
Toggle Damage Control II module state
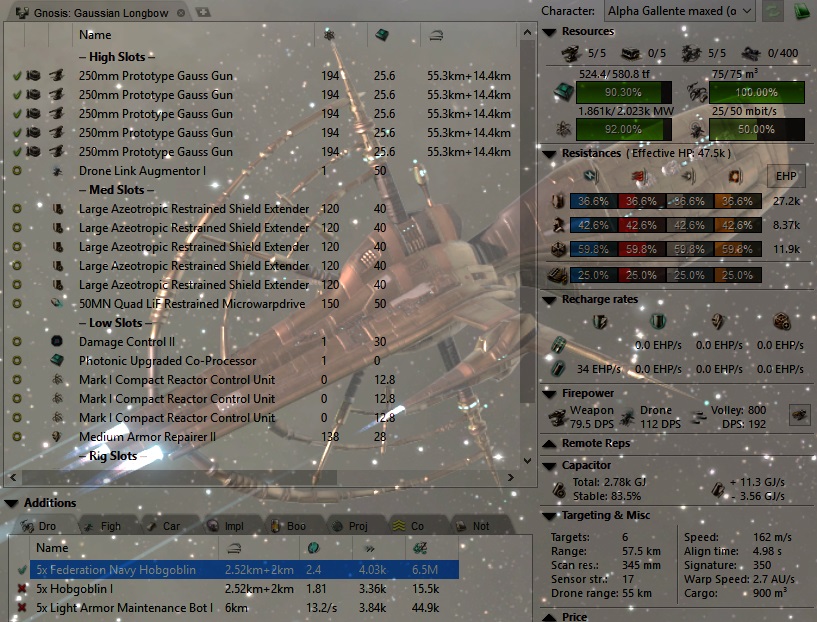(17, 342)
